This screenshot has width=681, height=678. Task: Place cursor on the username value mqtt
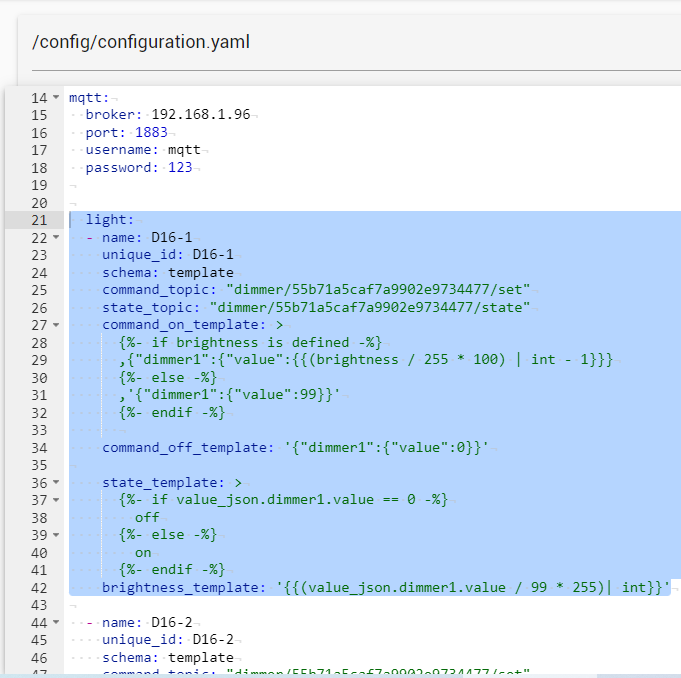pyautogui.click(x=184, y=150)
